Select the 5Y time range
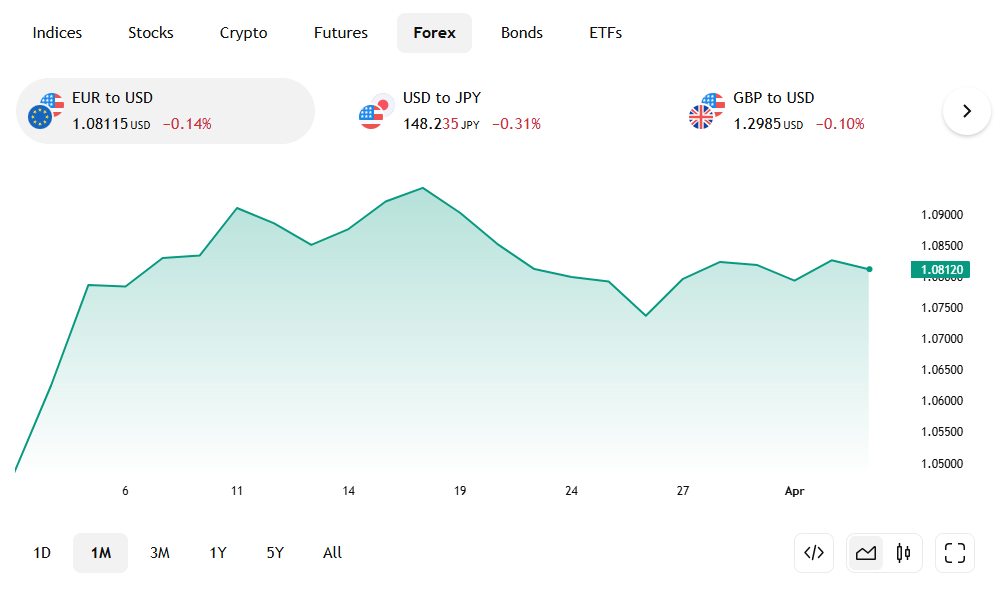The height and width of the screenshot is (615, 1001). coord(275,553)
